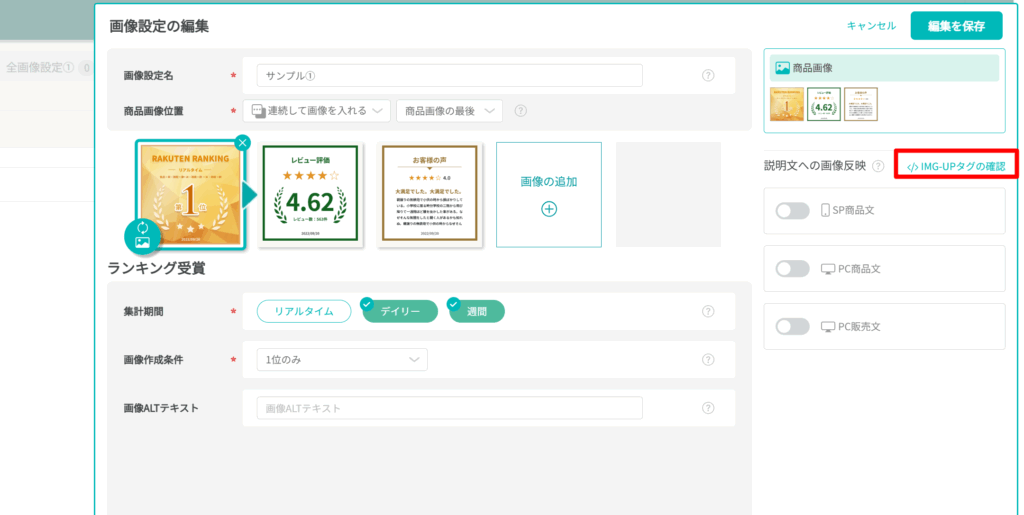Click the X remove icon on ranking image

(242, 143)
